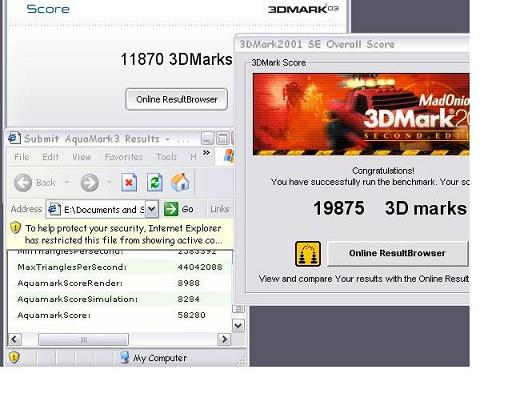Click the horizontal scrollbar left arrow
Viewport: 512px width, 410px height.
coord(15,339)
